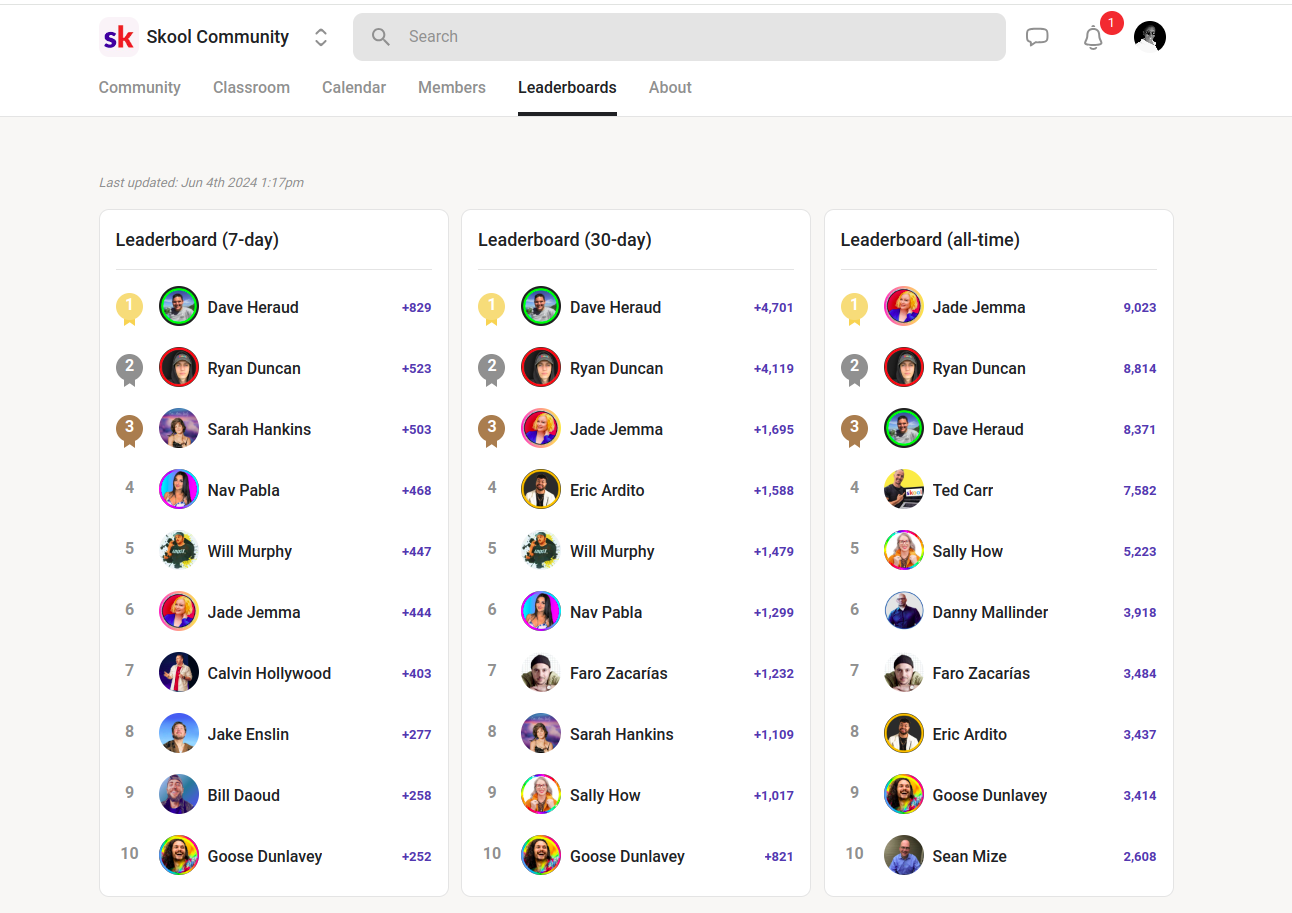Click the red notification count badge
The height and width of the screenshot is (913, 1292).
(1111, 23)
